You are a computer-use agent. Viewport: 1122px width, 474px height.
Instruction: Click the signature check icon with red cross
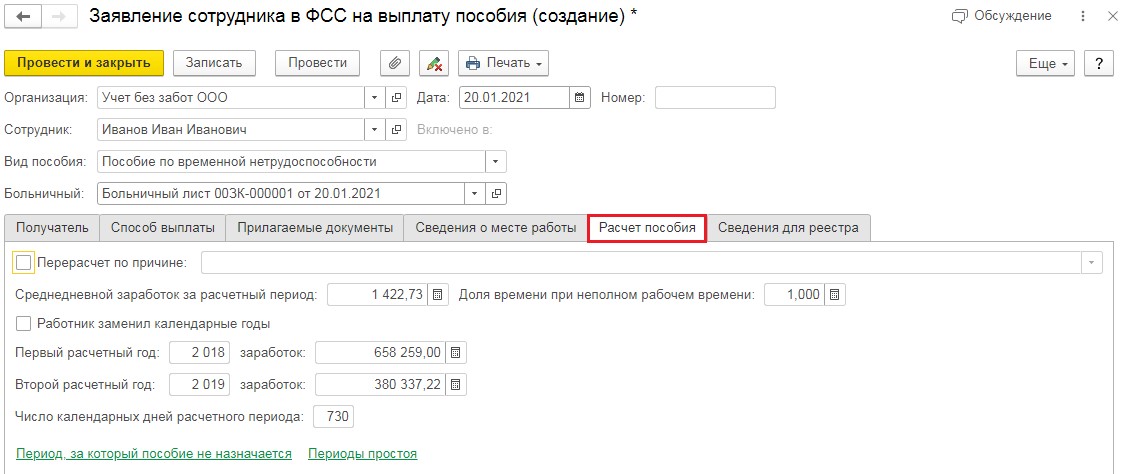[x=433, y=63]
